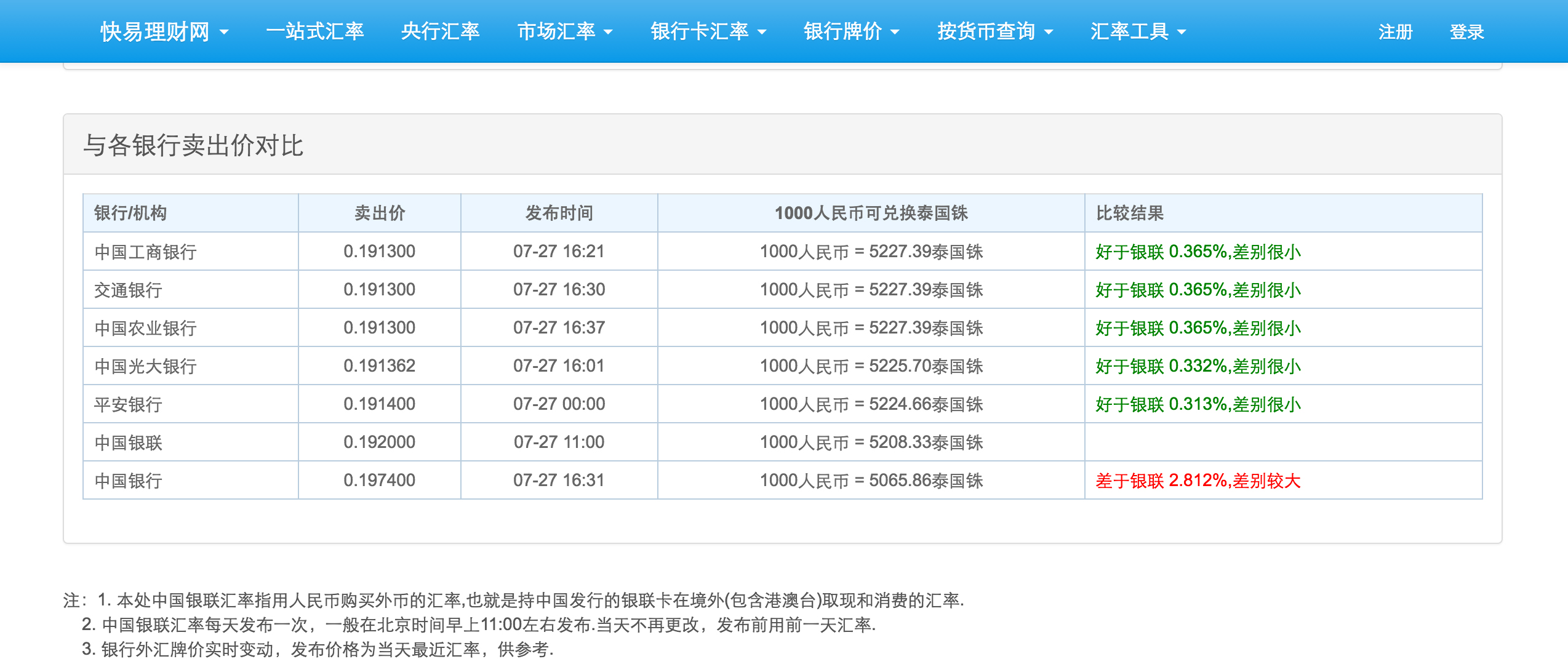
Task: Click the 中国银联 row entry
Action: coord(128,442)
